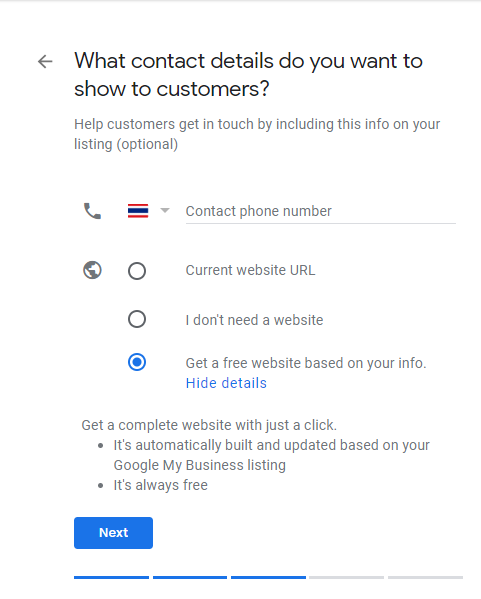
Task: Click the globe website icon
Action: pos(92,270)
